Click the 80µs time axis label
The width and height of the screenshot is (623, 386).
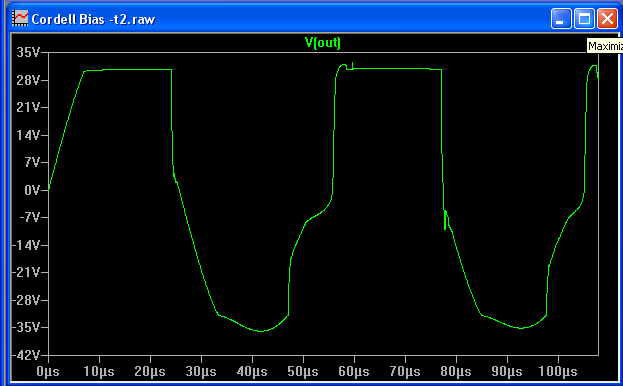point(456,372)
